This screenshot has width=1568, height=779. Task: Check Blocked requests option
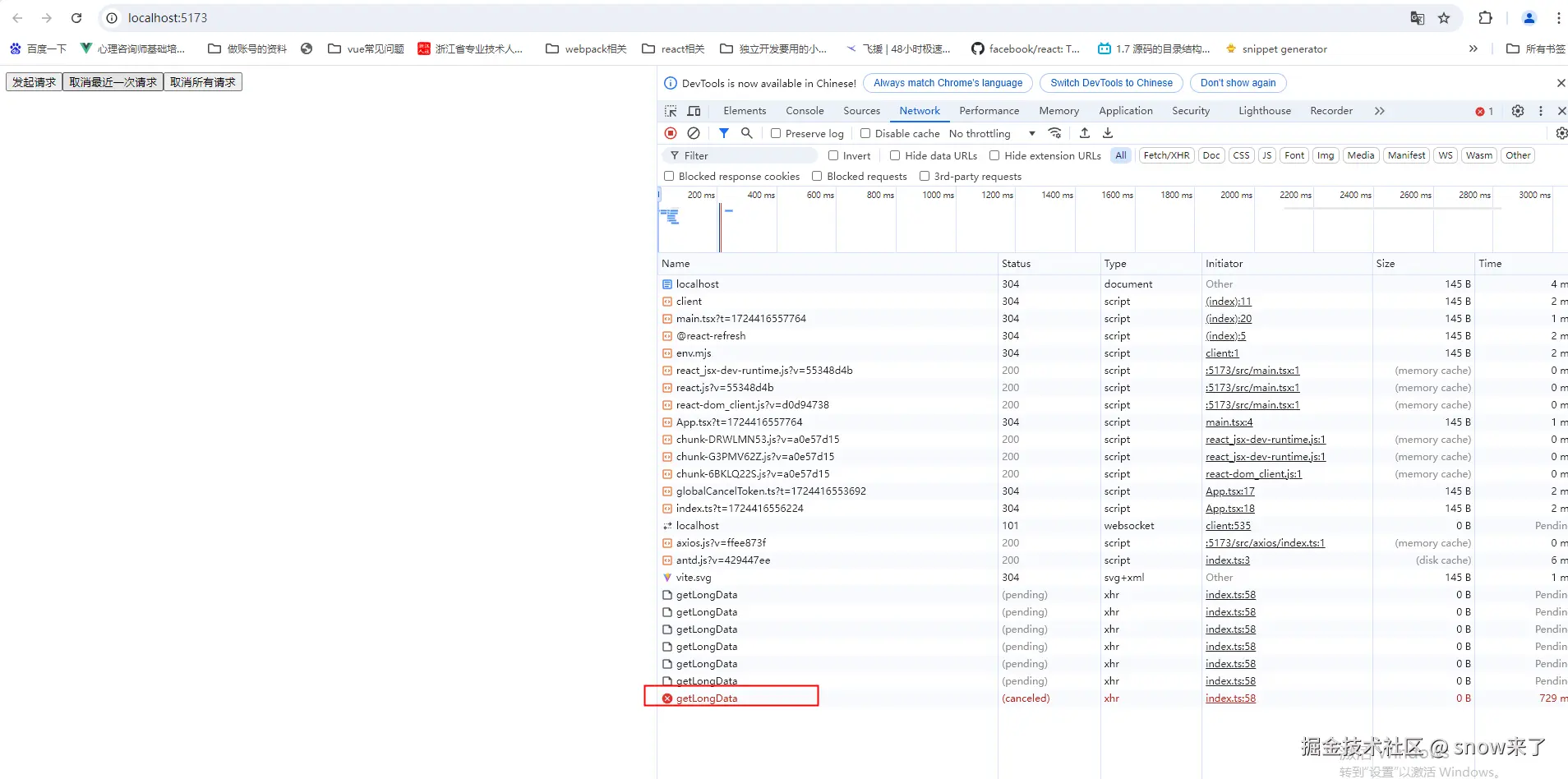pos(817,176)
